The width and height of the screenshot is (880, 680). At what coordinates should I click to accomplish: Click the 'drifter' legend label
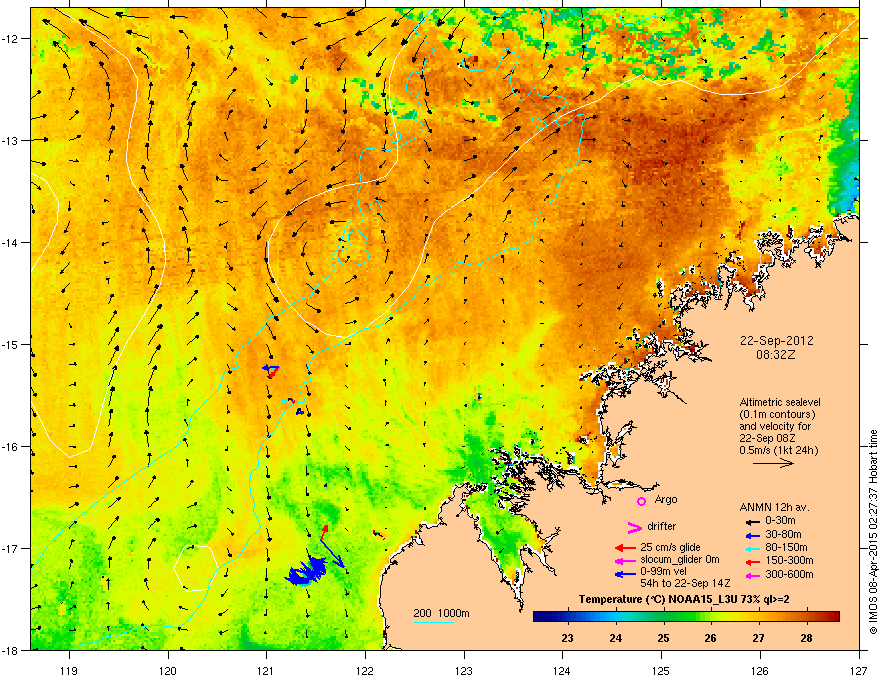662,526
